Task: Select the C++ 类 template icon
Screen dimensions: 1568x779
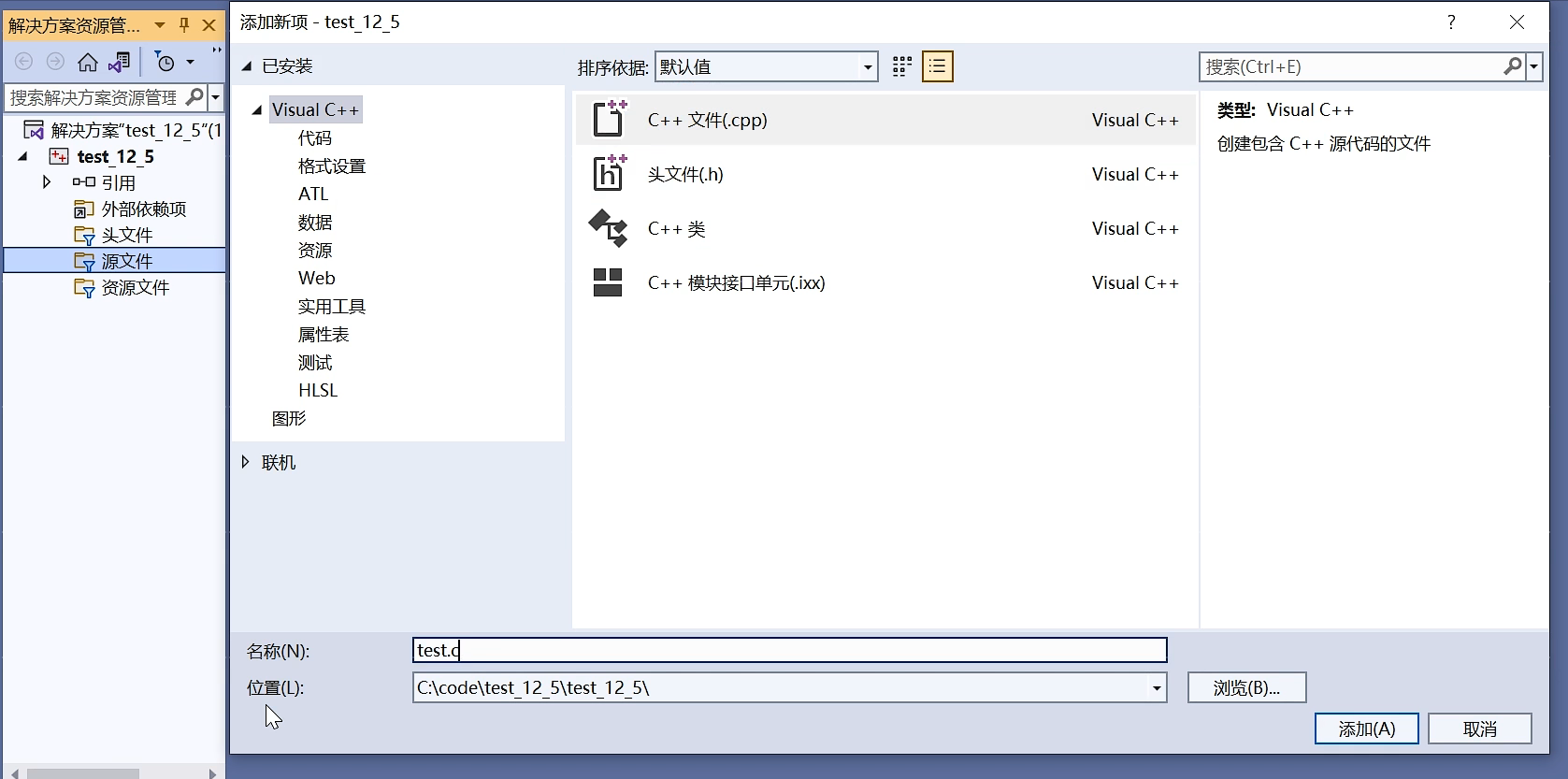Action: (x=609, y=228)
